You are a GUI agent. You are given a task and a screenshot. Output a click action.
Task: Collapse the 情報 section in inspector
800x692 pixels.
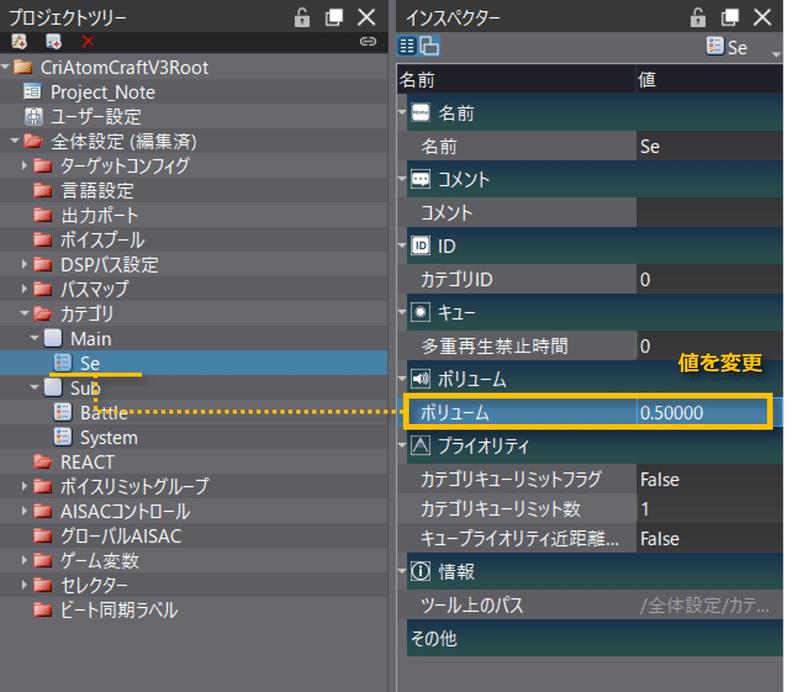(x=402, y=571)
